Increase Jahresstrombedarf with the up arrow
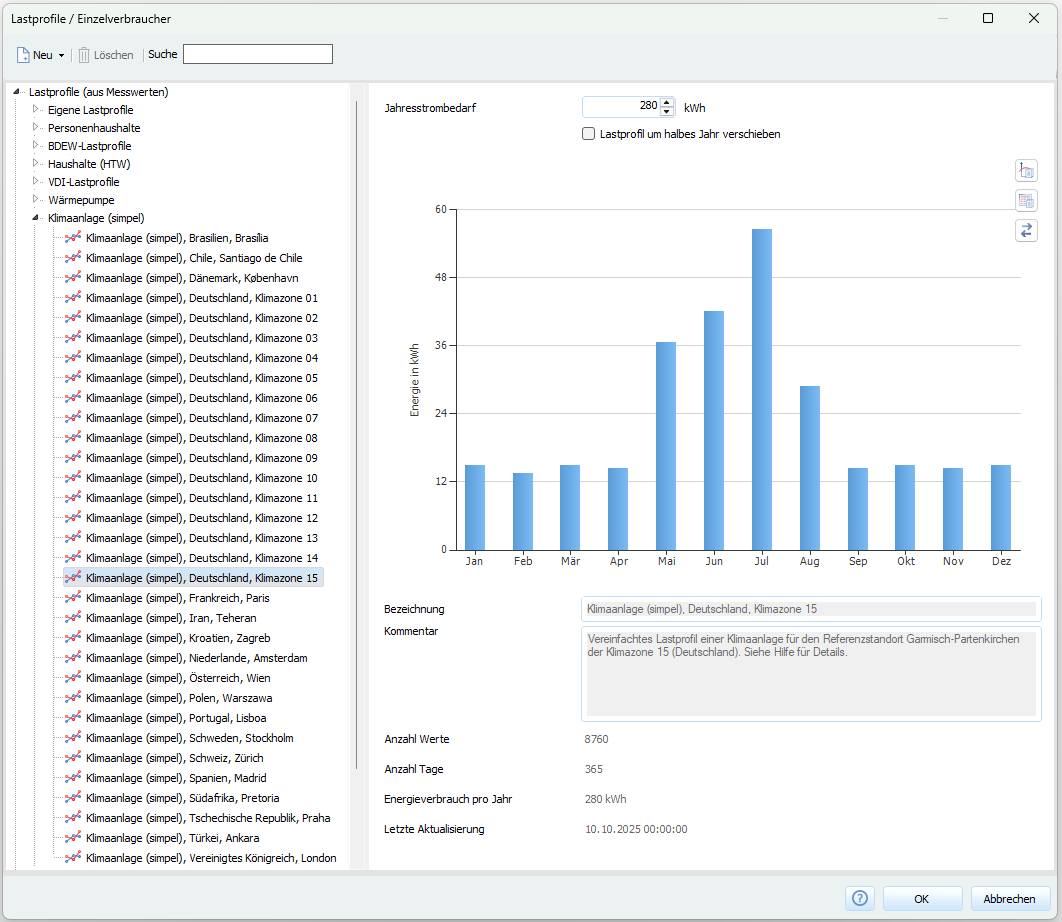The image size is (1062, 922). click(x=667, y=102)
